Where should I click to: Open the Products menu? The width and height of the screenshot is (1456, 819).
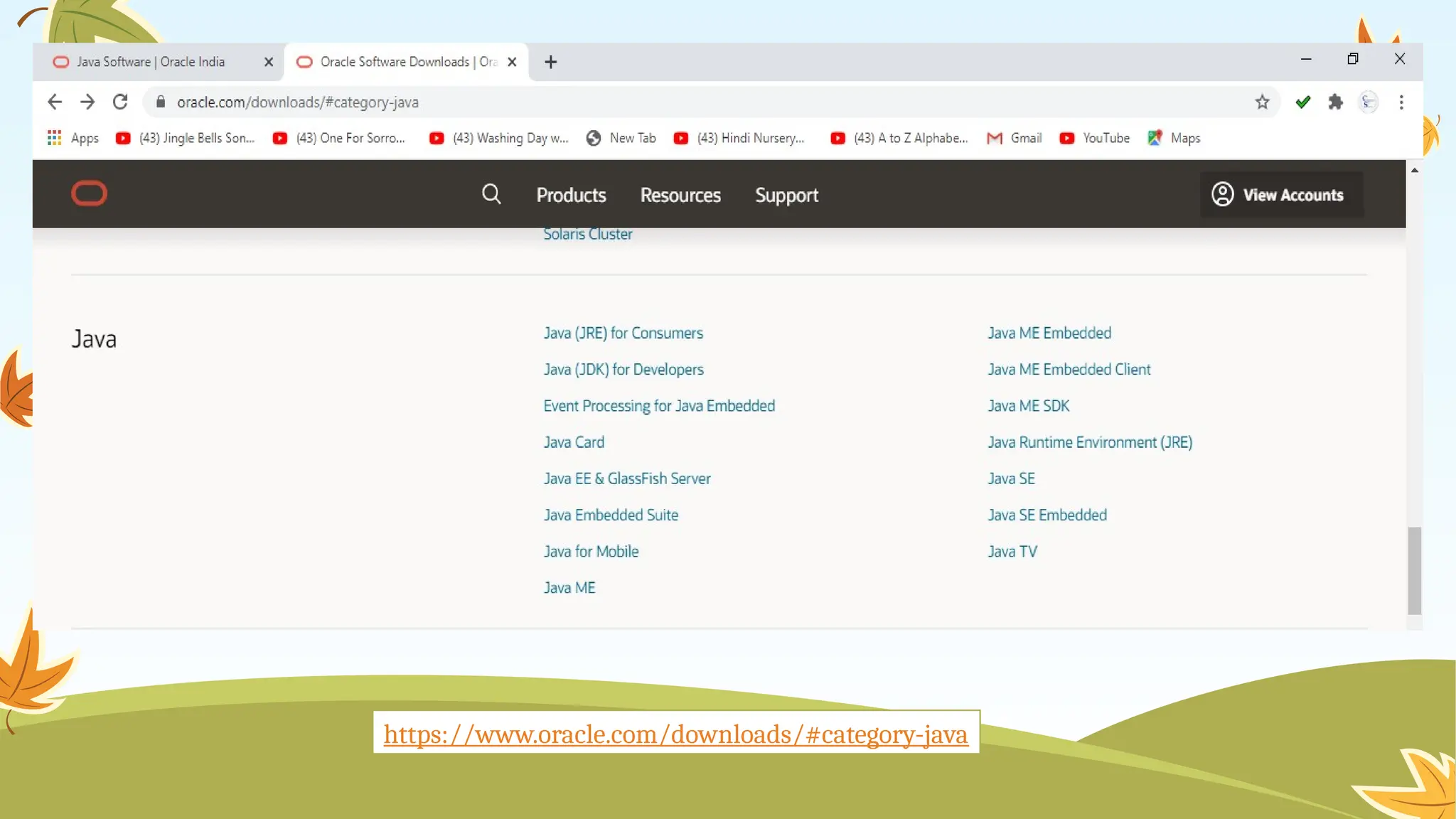[571, 195]
